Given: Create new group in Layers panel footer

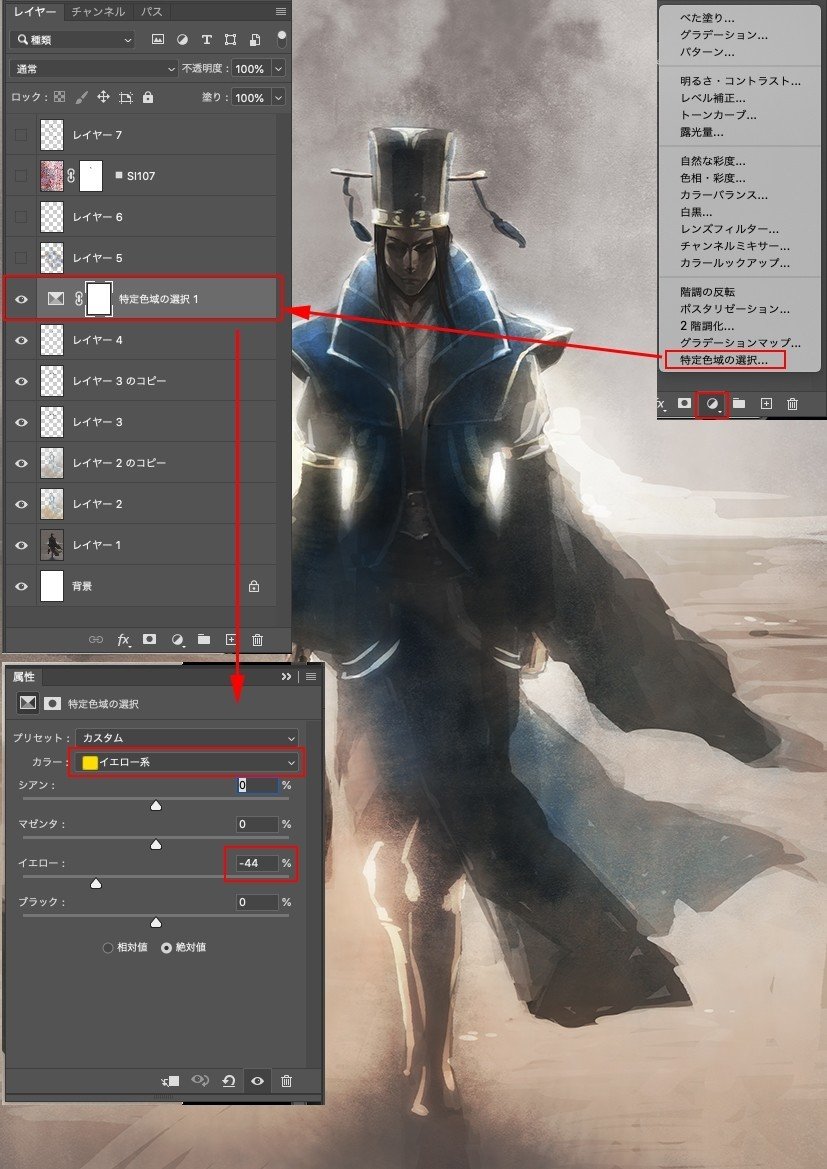Looking at the screenshot, I should coord(204,639).
